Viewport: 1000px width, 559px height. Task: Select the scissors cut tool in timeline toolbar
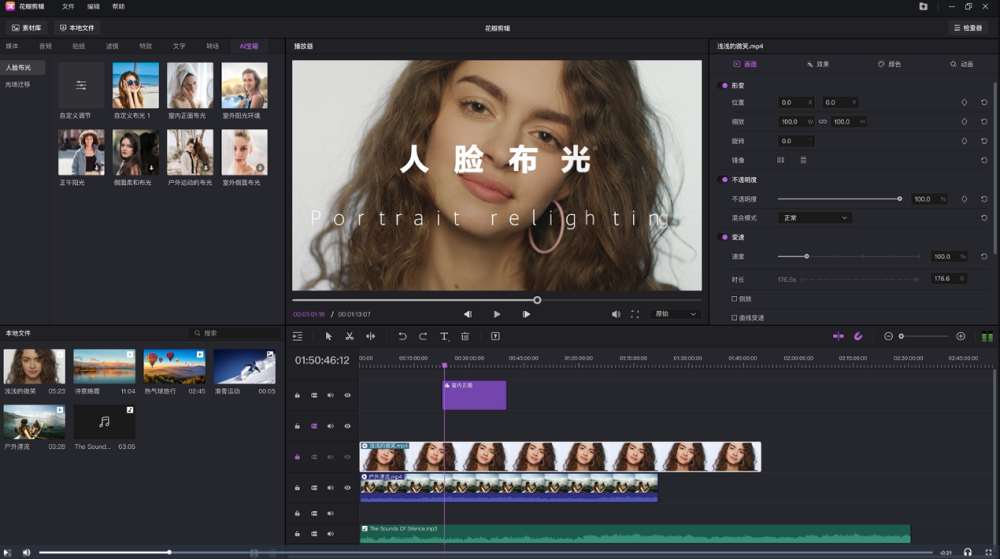[349, 337]
